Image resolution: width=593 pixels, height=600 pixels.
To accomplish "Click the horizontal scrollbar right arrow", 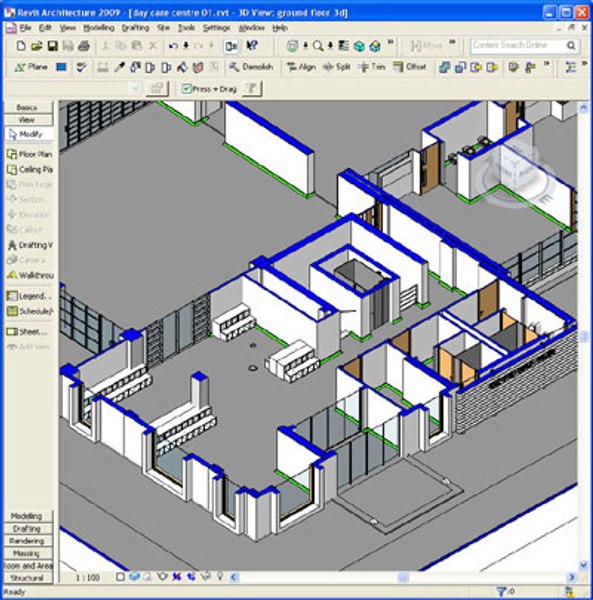I will pos(572,577).
